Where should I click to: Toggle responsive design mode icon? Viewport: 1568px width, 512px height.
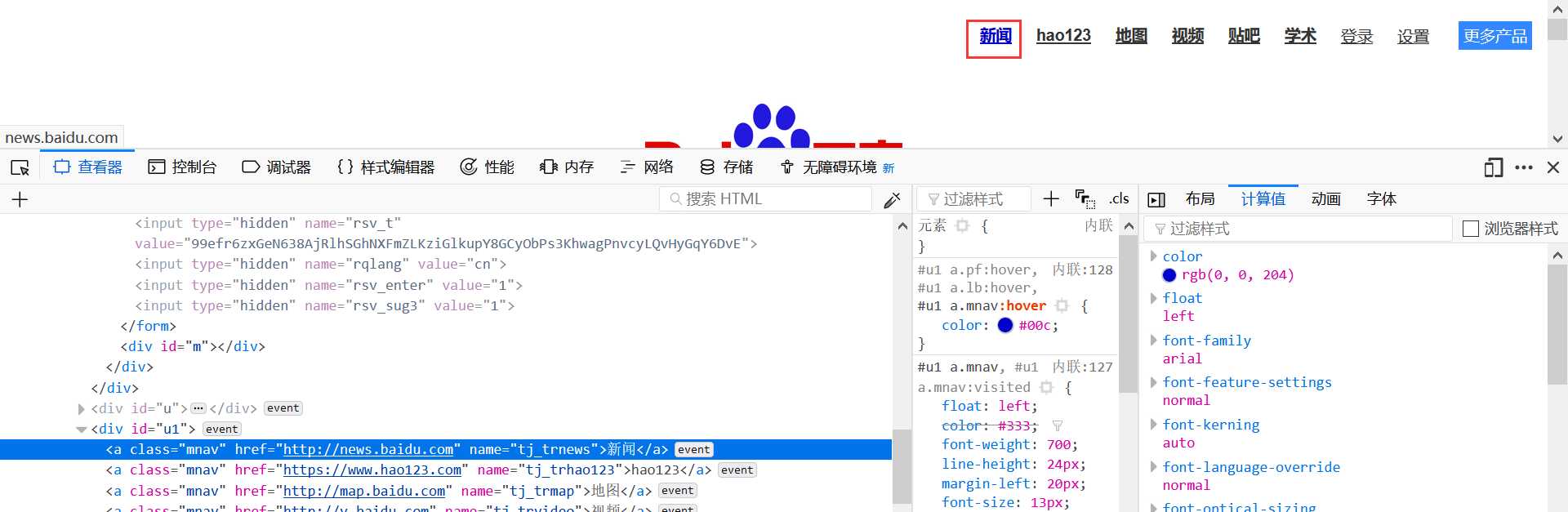tap(1494, 167)
